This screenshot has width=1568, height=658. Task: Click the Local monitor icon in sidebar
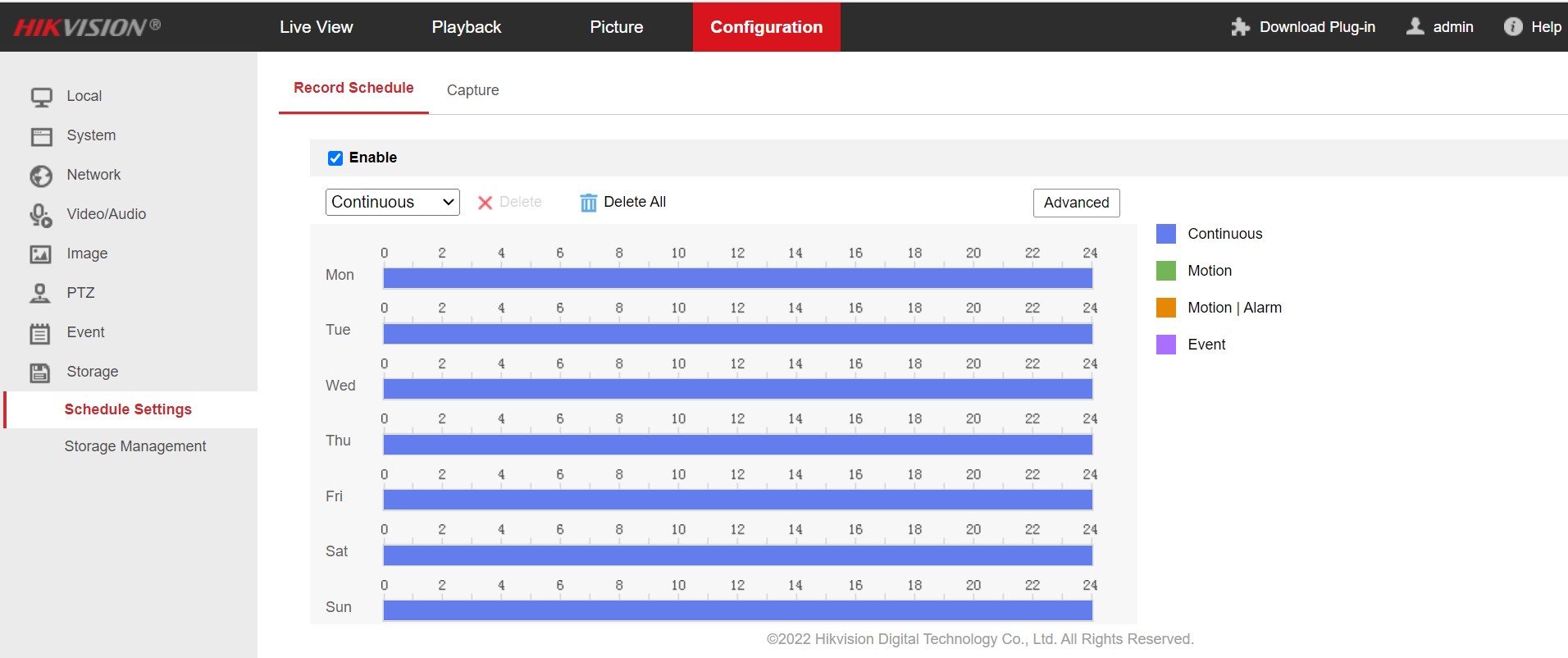[41, 97]
